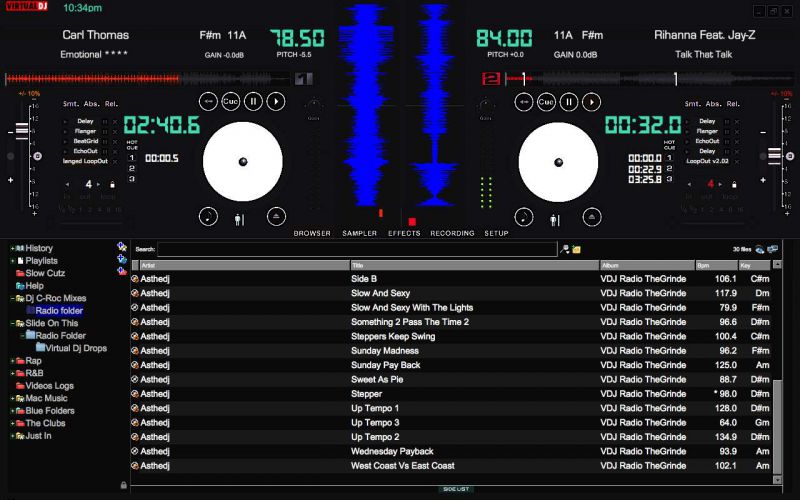Pause the right deck track
800x500 pixels.
(x=569, y=102)
